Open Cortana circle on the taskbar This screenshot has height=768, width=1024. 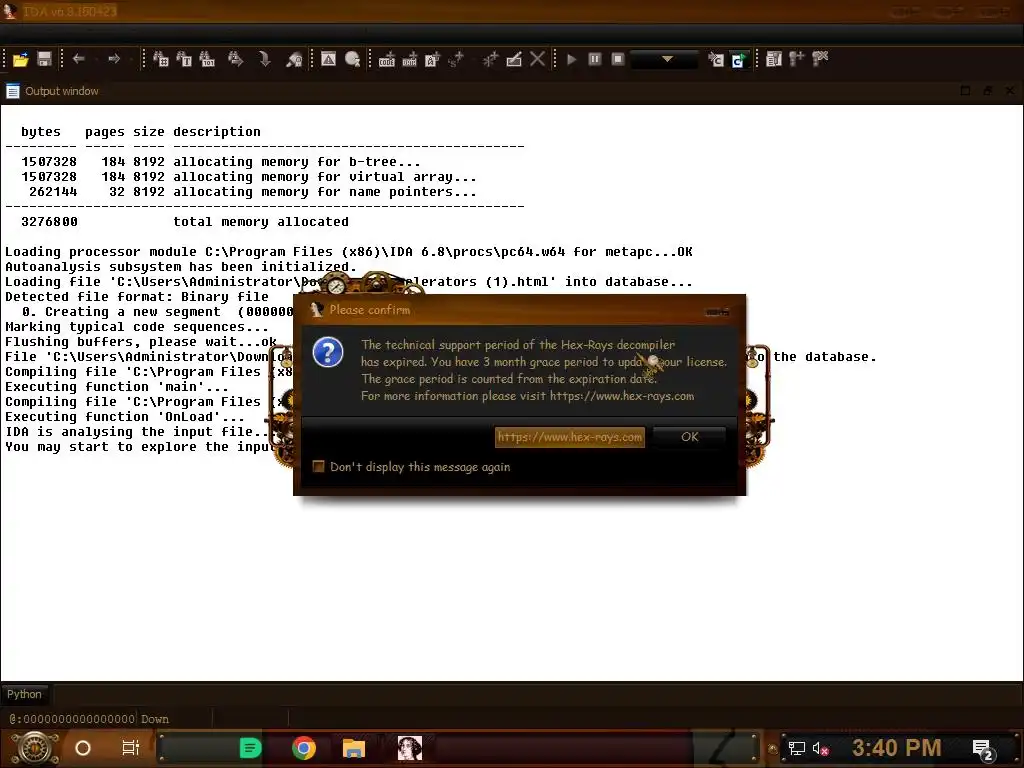[x=83, y=748]
